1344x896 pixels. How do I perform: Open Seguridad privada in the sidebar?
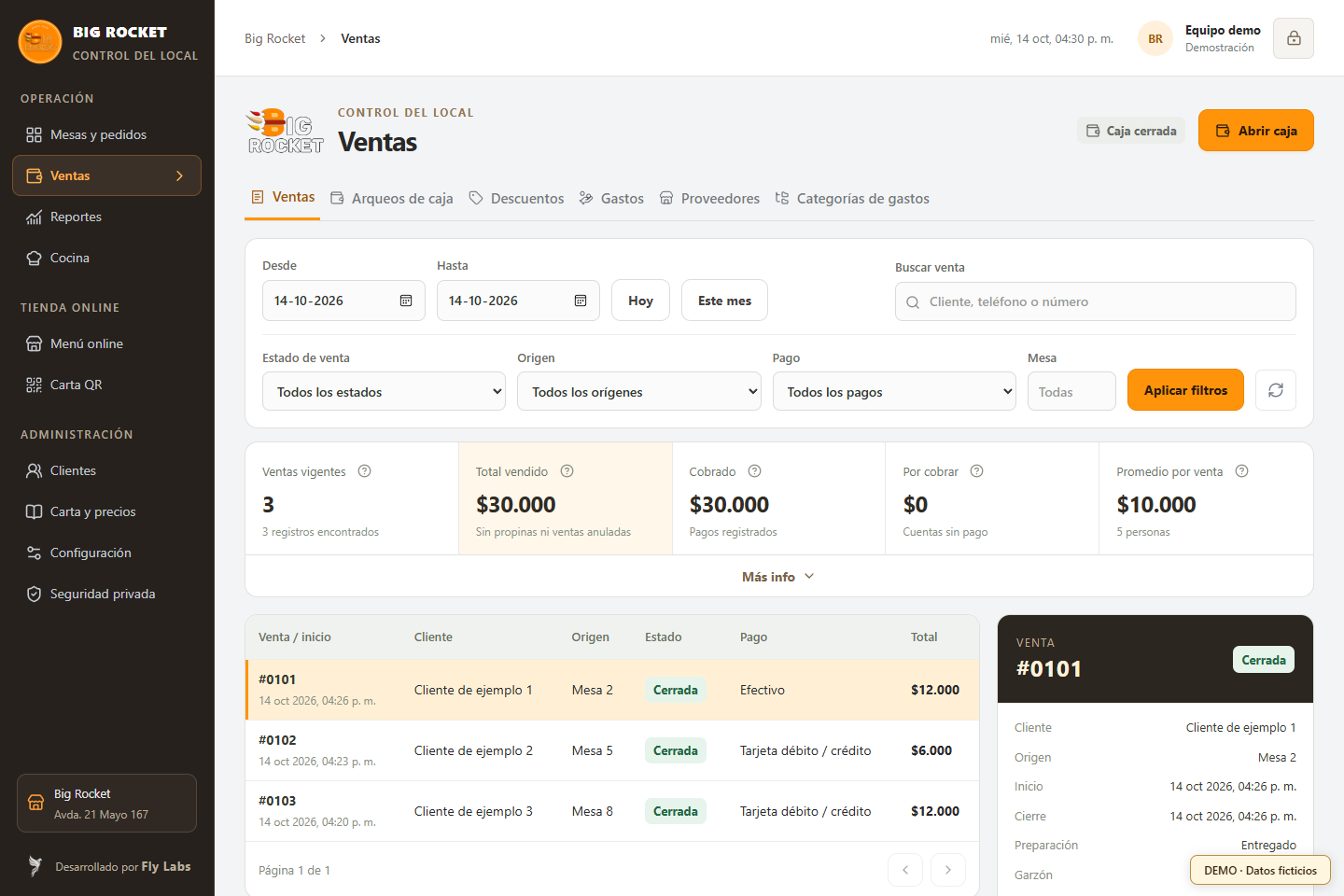tap(106, 594)
